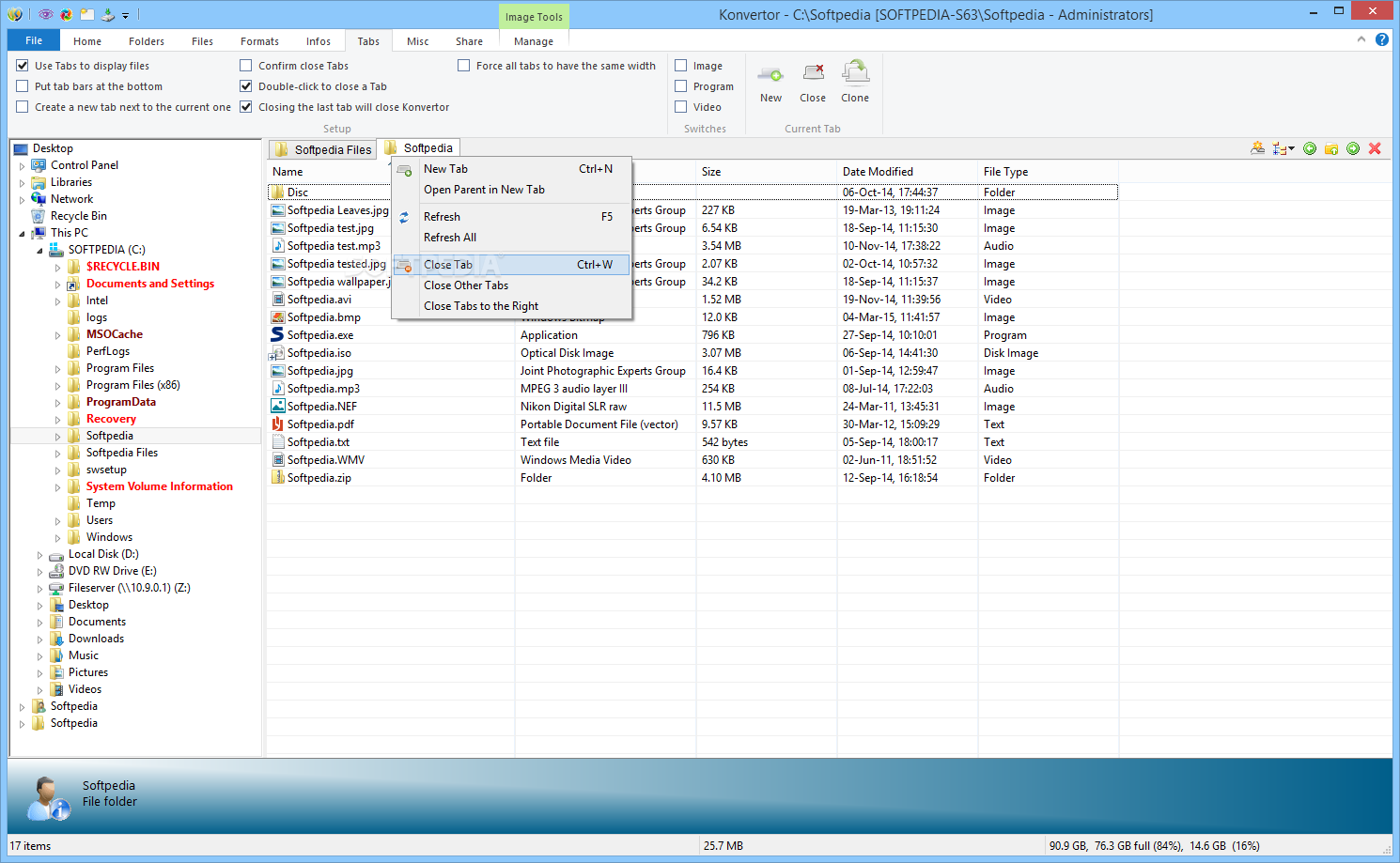The width and height of the screenshot is (1400, 863).
Task: Expand the Fileserver (Z:) network drive node
Action: (x=39, y=589)
